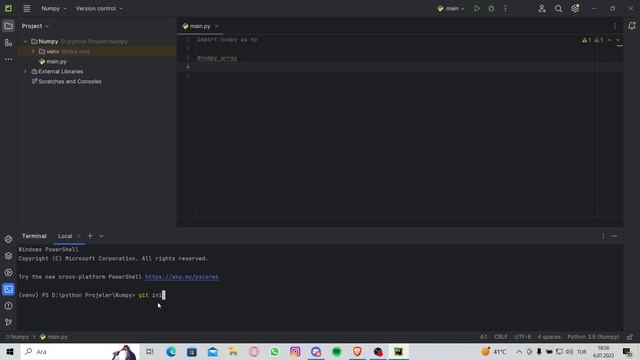Open PyCharm taskbar icon
640x360 pixels.
click(398, 351)
